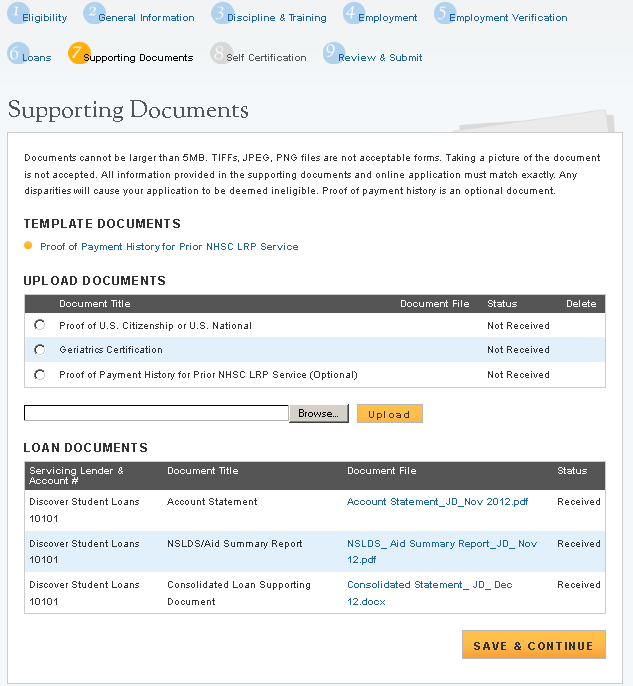633x686 pixels.
Task: Click the Save & Continue button
Action: (534, 644)
